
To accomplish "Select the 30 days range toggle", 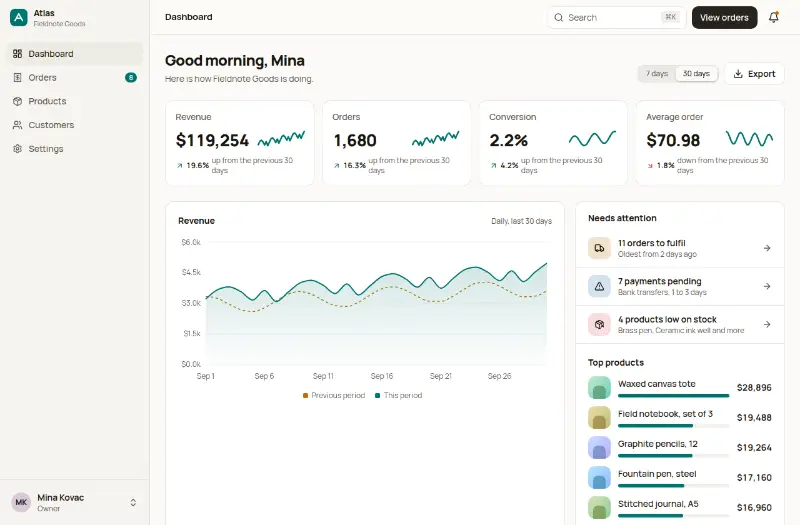I will (696, 73).
